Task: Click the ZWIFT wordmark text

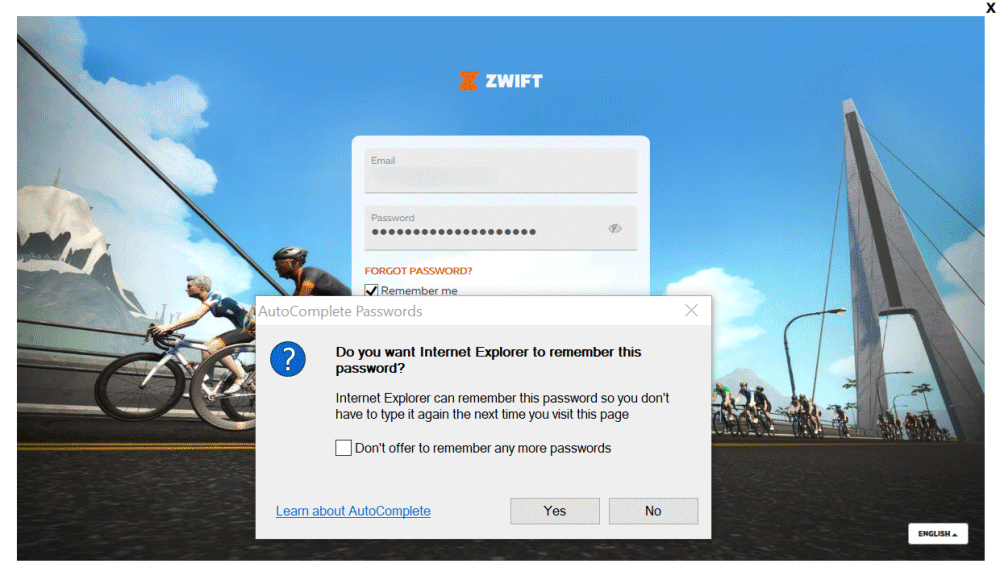Action: pos(514,81)
